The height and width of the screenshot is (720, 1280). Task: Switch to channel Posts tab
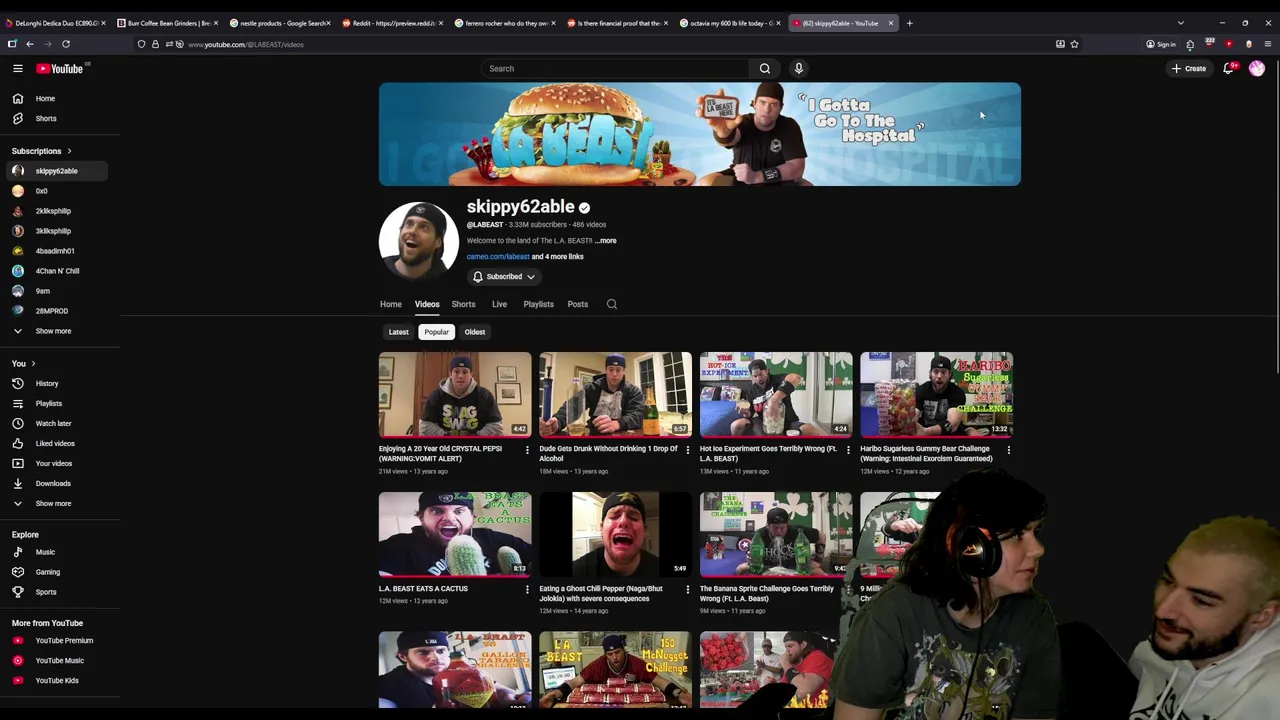point(578,304)
